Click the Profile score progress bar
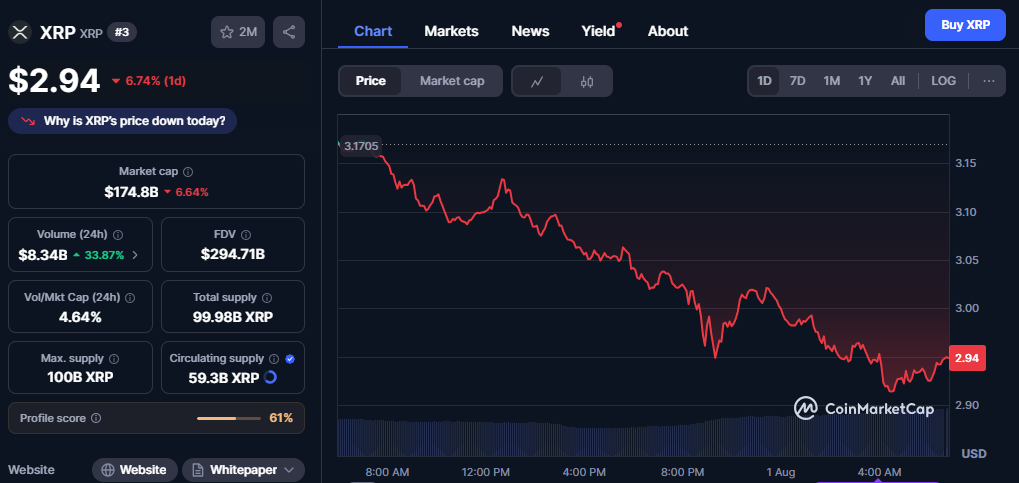The width and height of the screenshot is (1019, 483). (x=229, y=418)
